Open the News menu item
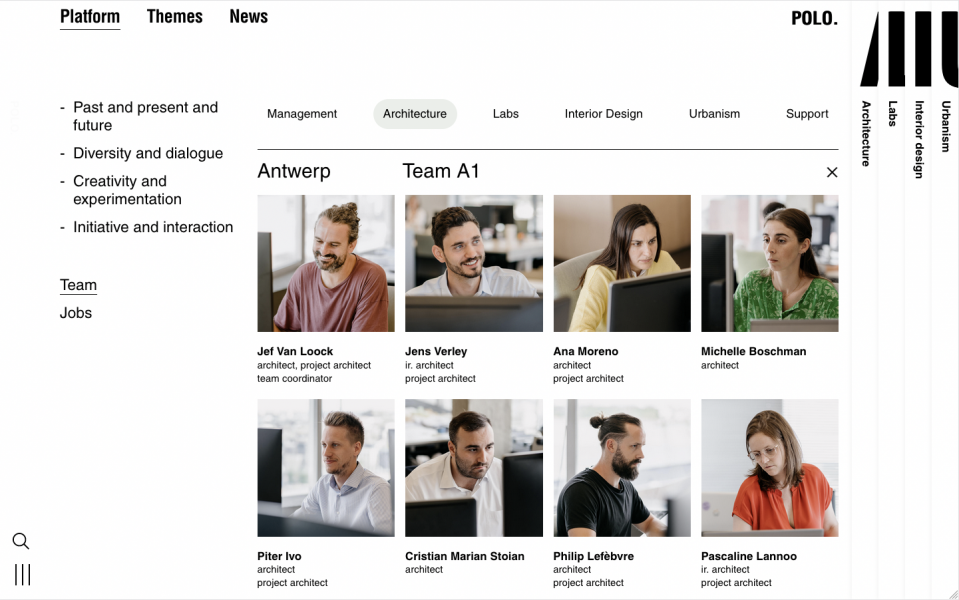The height and width of the screenshot is (600, 959). 248,17
